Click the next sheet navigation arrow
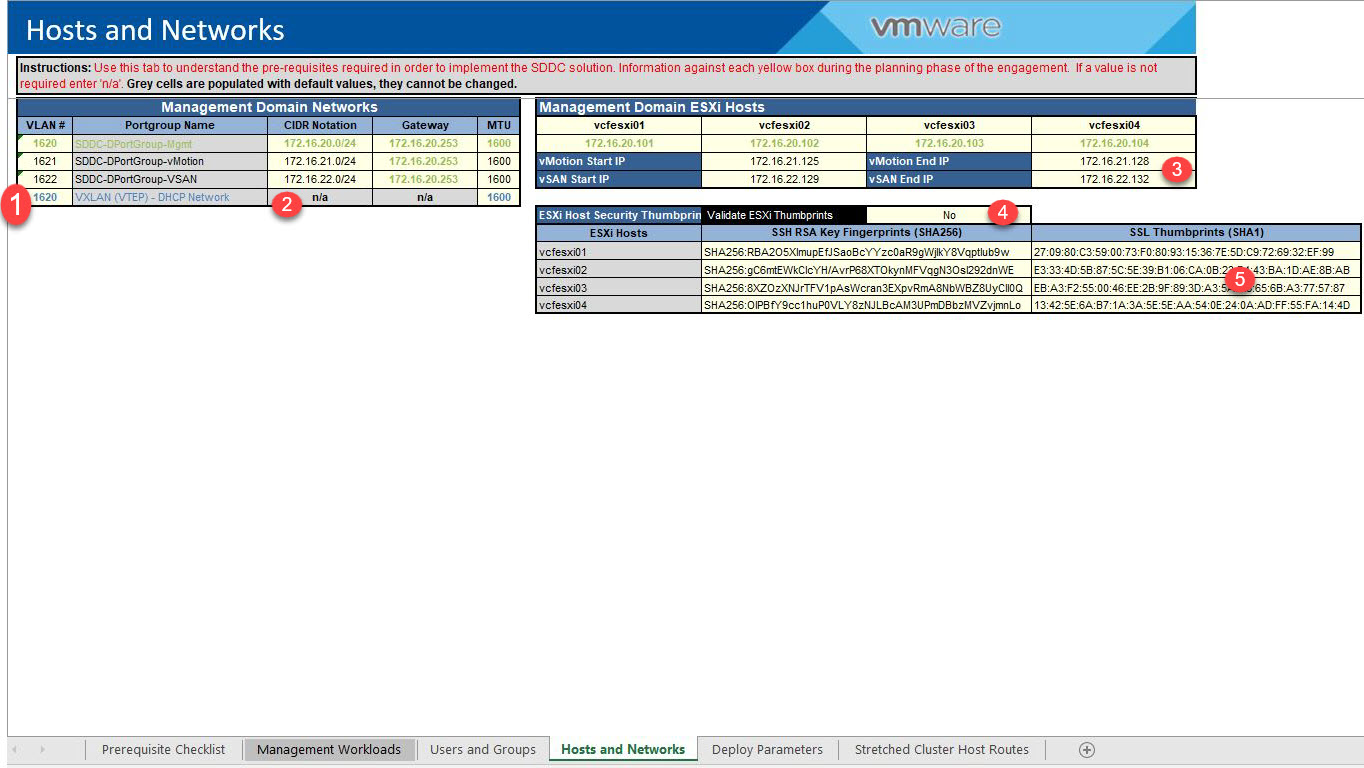 [41, 749]
